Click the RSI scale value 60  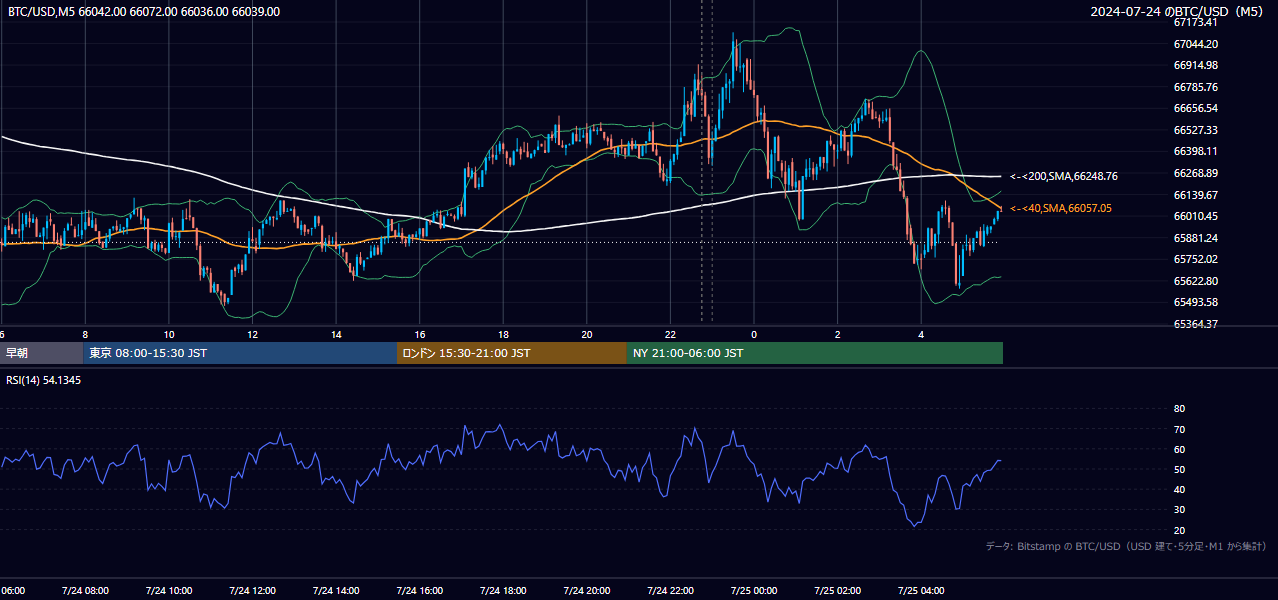click(1179, 449)
